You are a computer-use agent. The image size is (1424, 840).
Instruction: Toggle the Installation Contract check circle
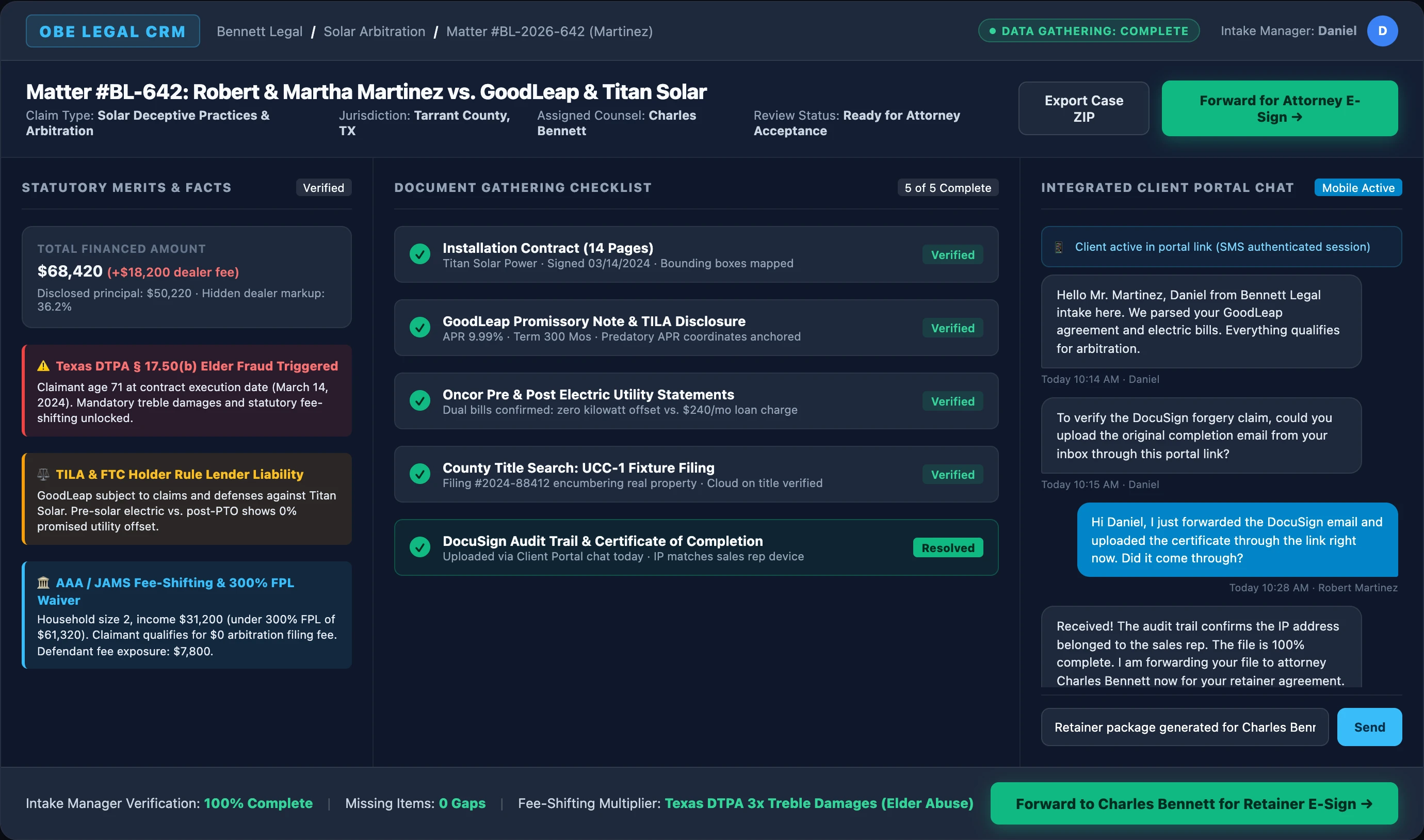click(x=420, y=254)
